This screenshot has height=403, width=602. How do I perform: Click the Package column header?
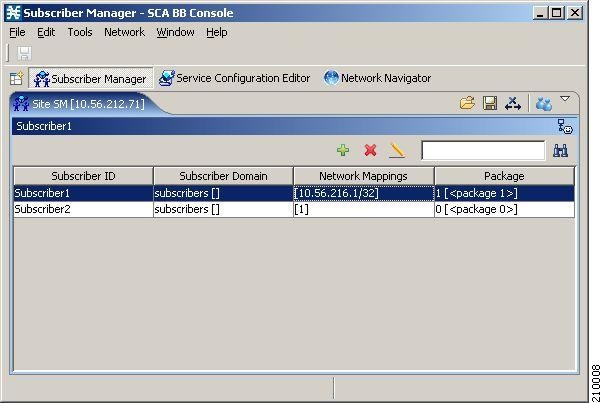[504, 176]
